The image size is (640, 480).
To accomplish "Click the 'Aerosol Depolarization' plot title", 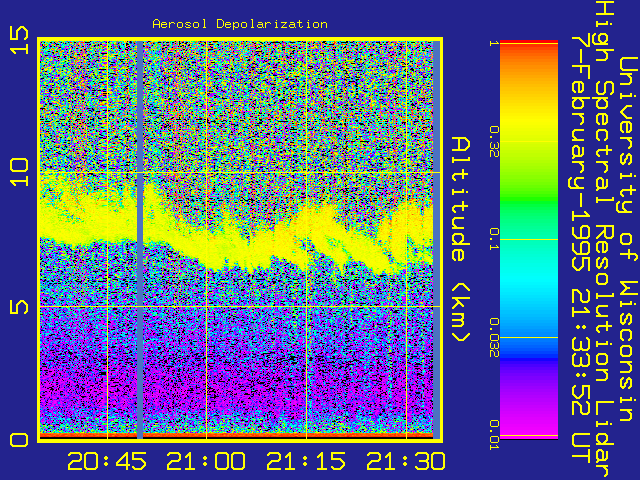I will (x=240, y=24).
